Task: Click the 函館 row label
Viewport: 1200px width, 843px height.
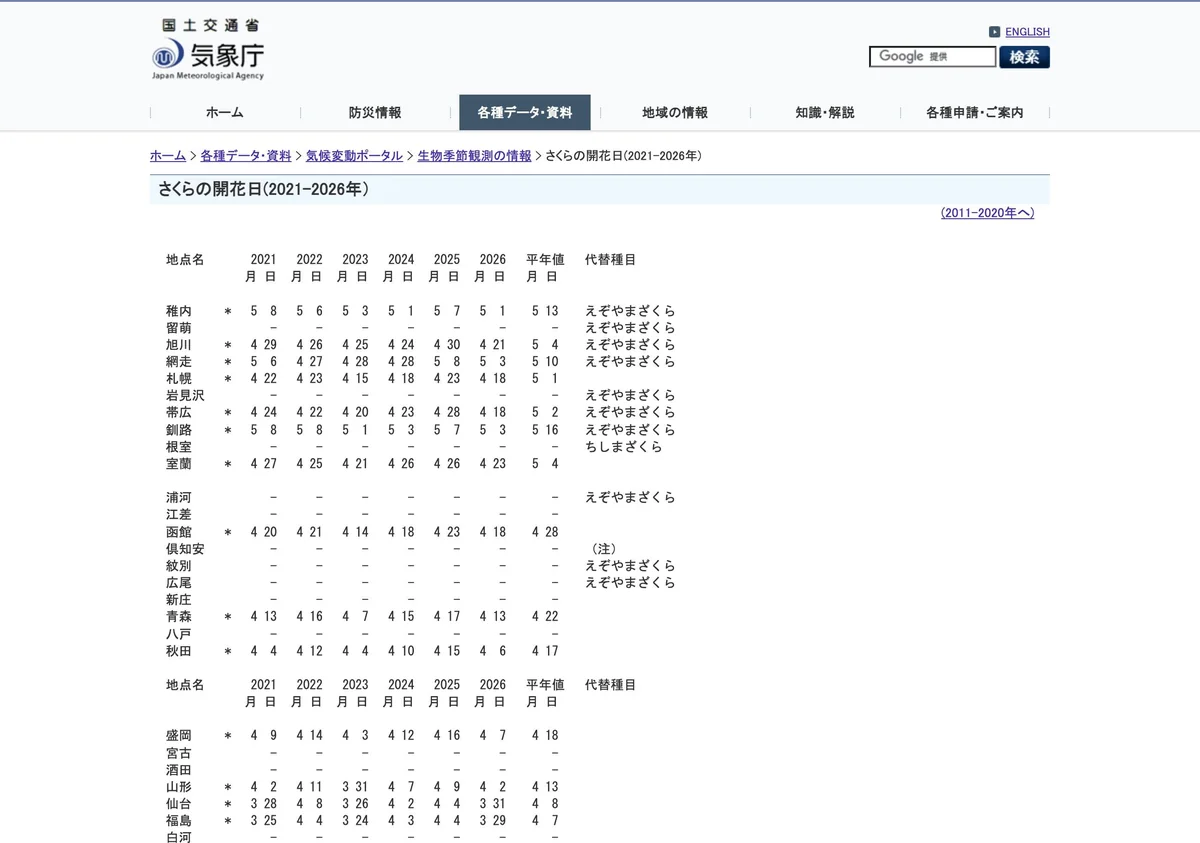Action: point(179,532)
